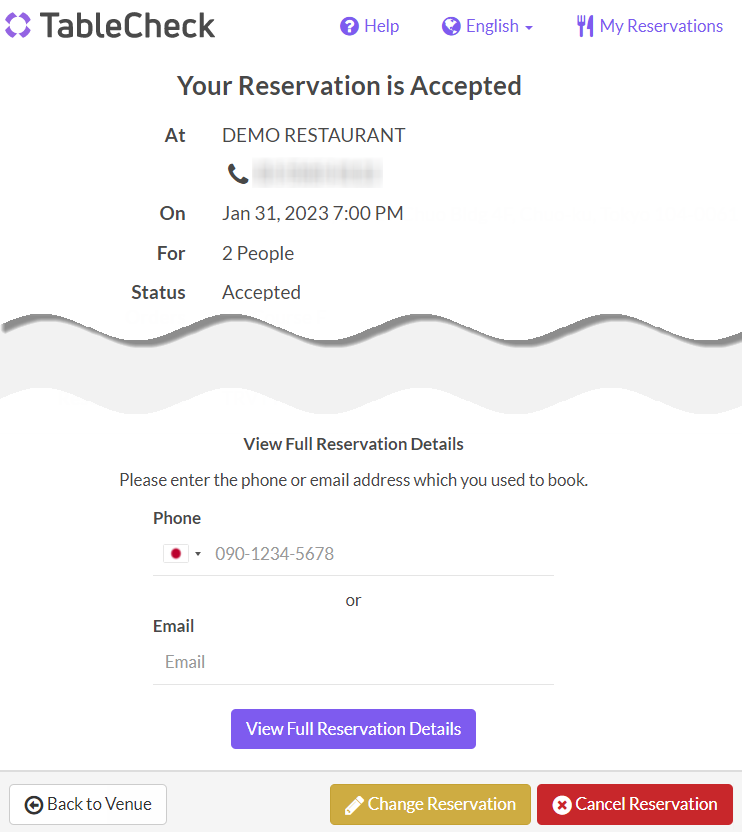Click the TableCheck logo icon
Screen dimensions: 742x832
(x=16, y=25)
